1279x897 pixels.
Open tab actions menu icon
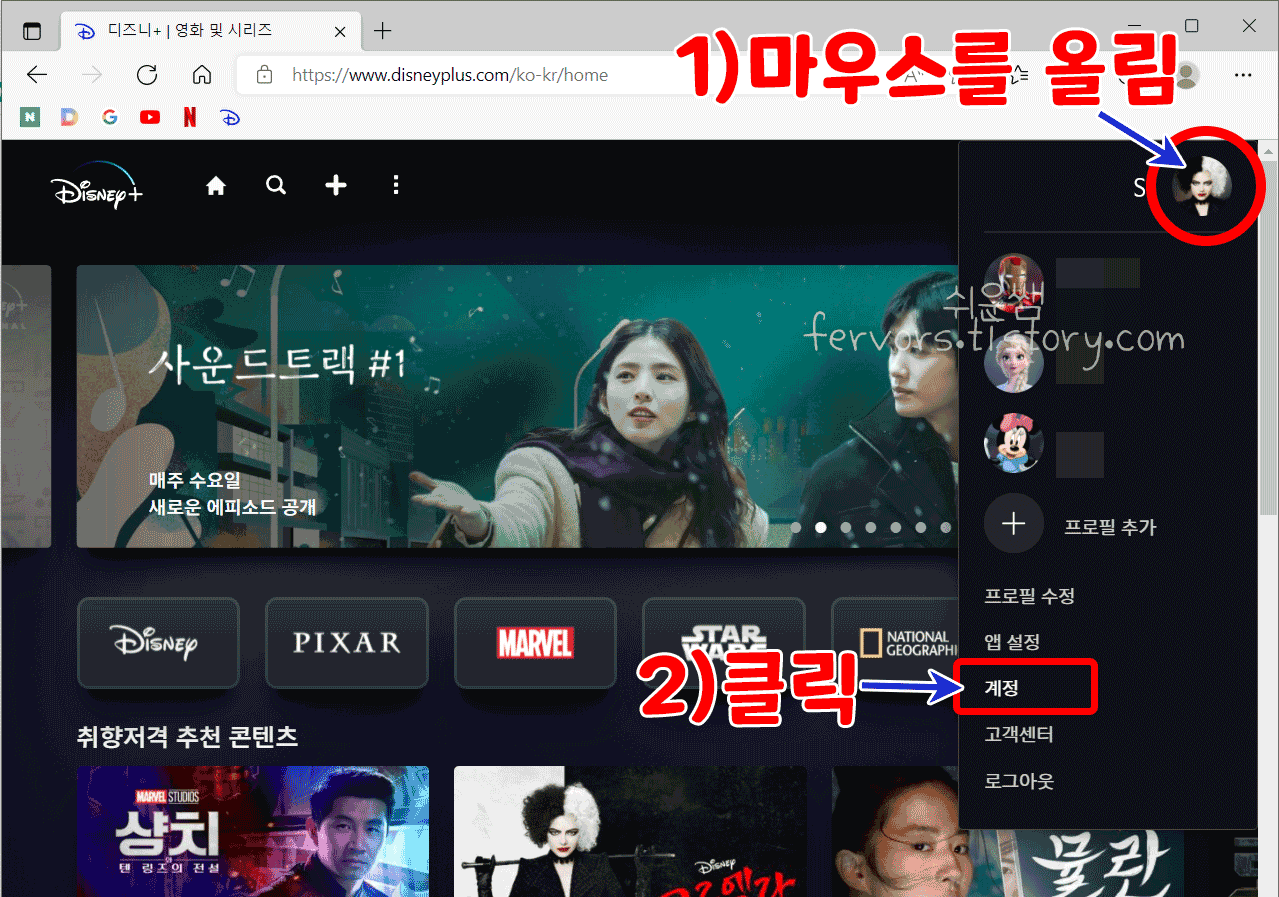tap(32, 31)
